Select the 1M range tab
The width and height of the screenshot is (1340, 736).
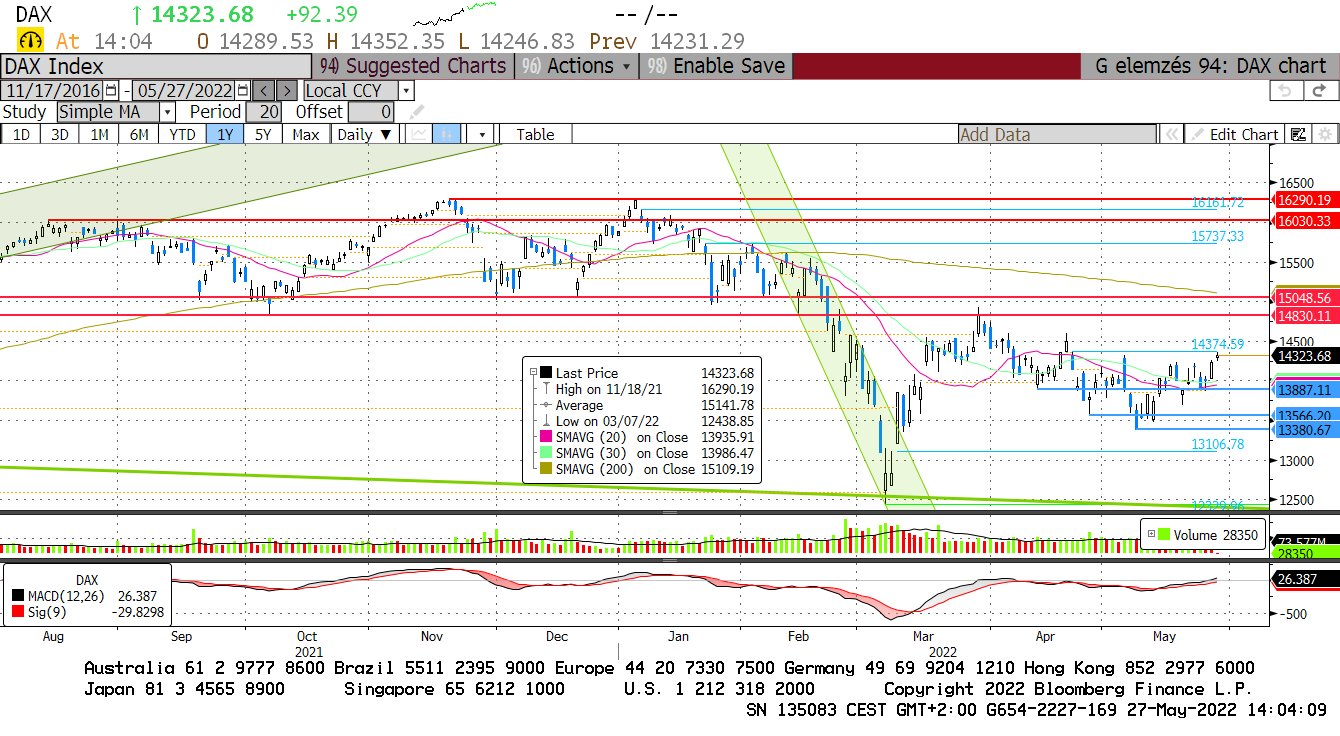point(99,134)
